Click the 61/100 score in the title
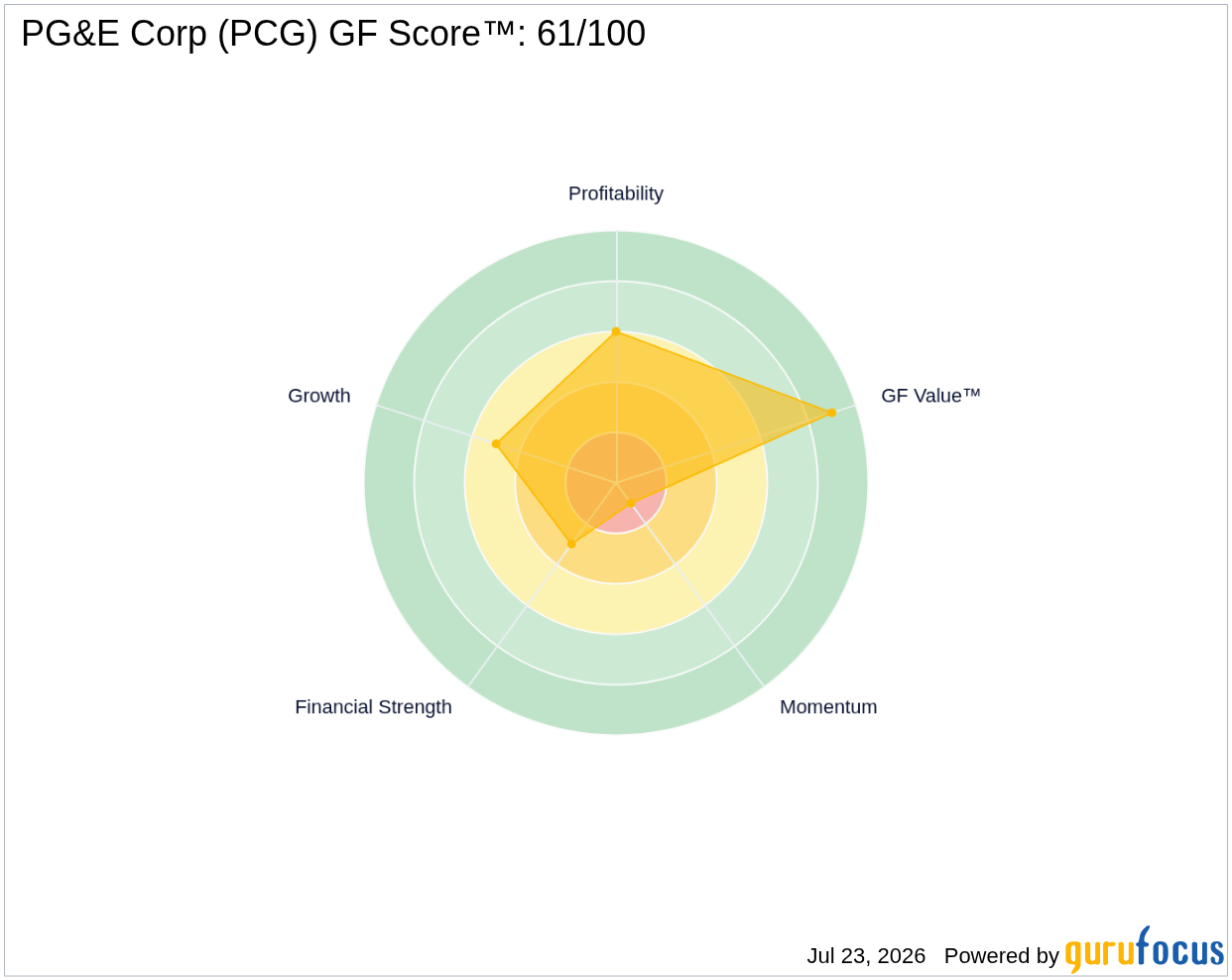Image resolution: width=1232 pixels, height=980 pixels. pos(591,34)
